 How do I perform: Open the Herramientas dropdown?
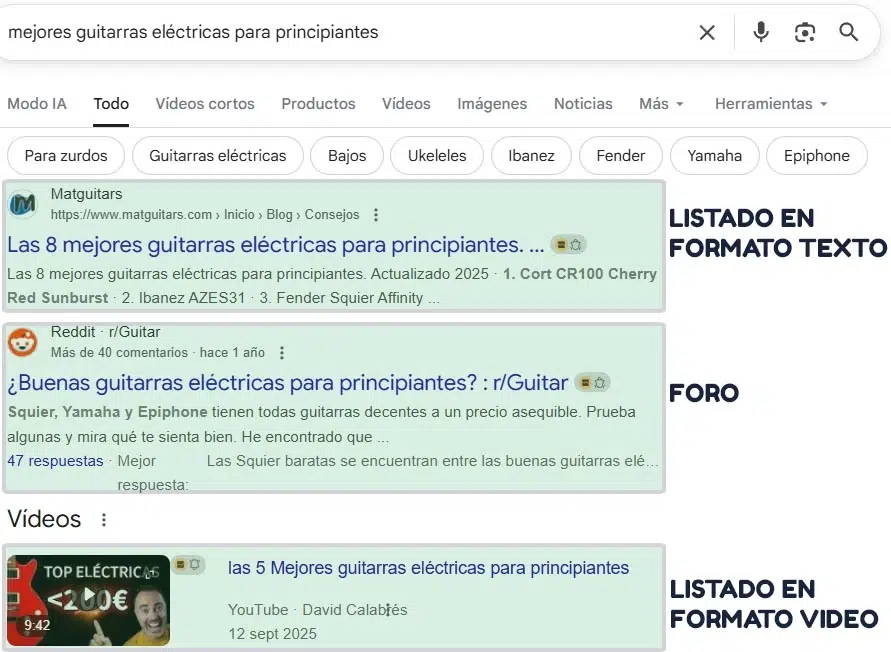pyautogui.click(x=770, y=103)
